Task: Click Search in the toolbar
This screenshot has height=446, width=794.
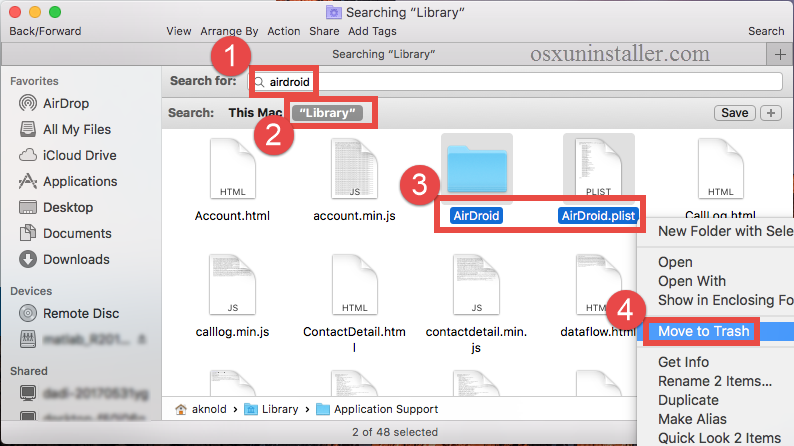Action: coord(766,31)
